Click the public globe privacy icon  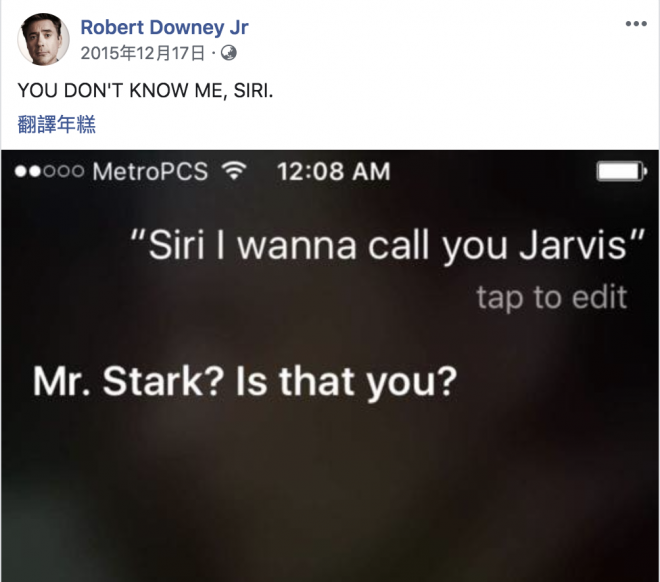pos(229,53)
